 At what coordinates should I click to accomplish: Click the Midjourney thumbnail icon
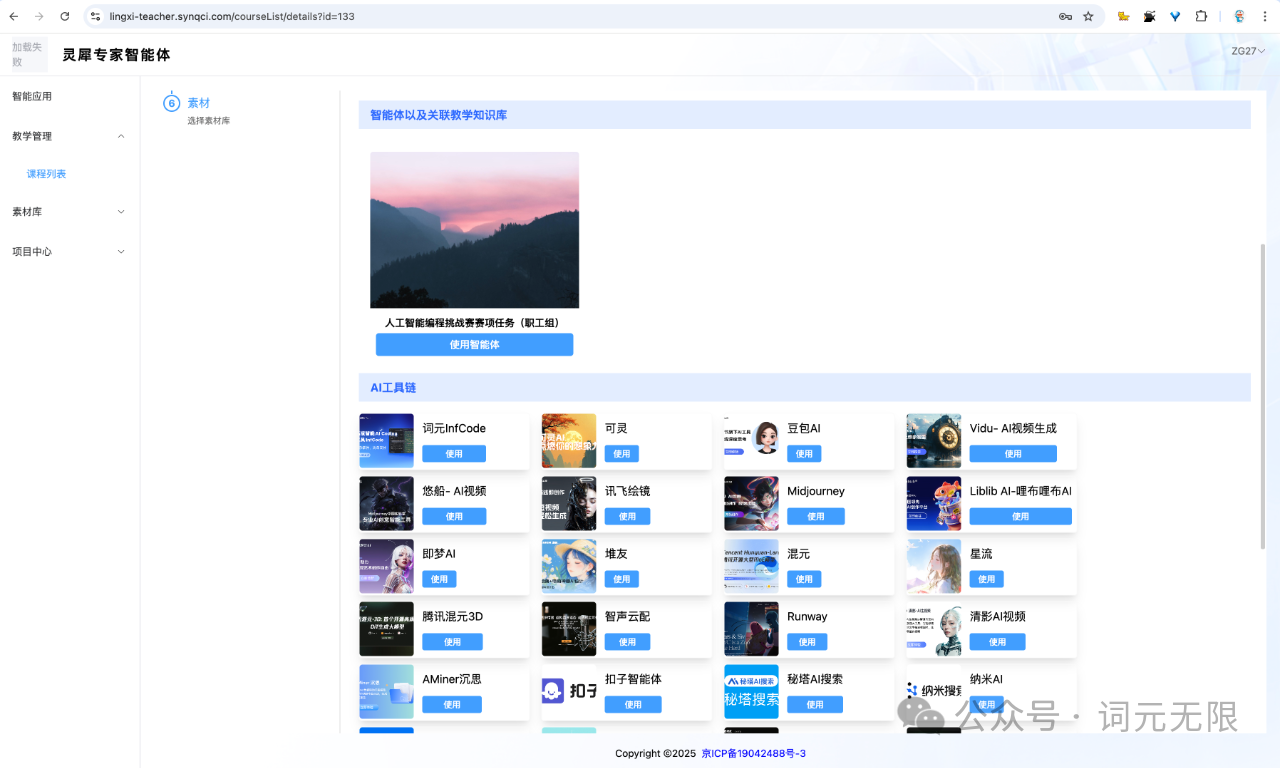751,503
